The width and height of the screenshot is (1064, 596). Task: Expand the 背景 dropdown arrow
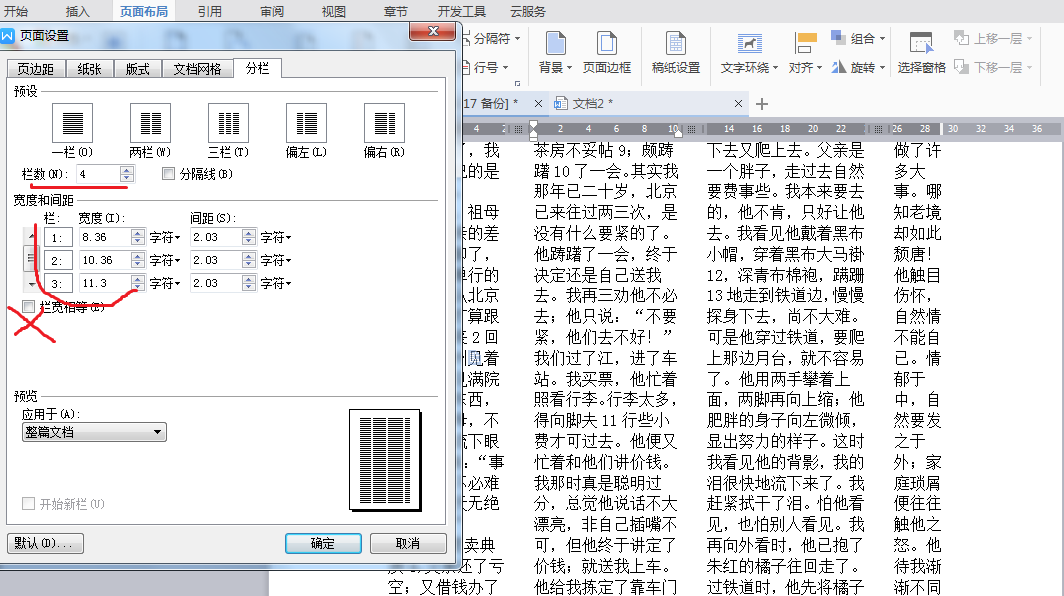569,68
